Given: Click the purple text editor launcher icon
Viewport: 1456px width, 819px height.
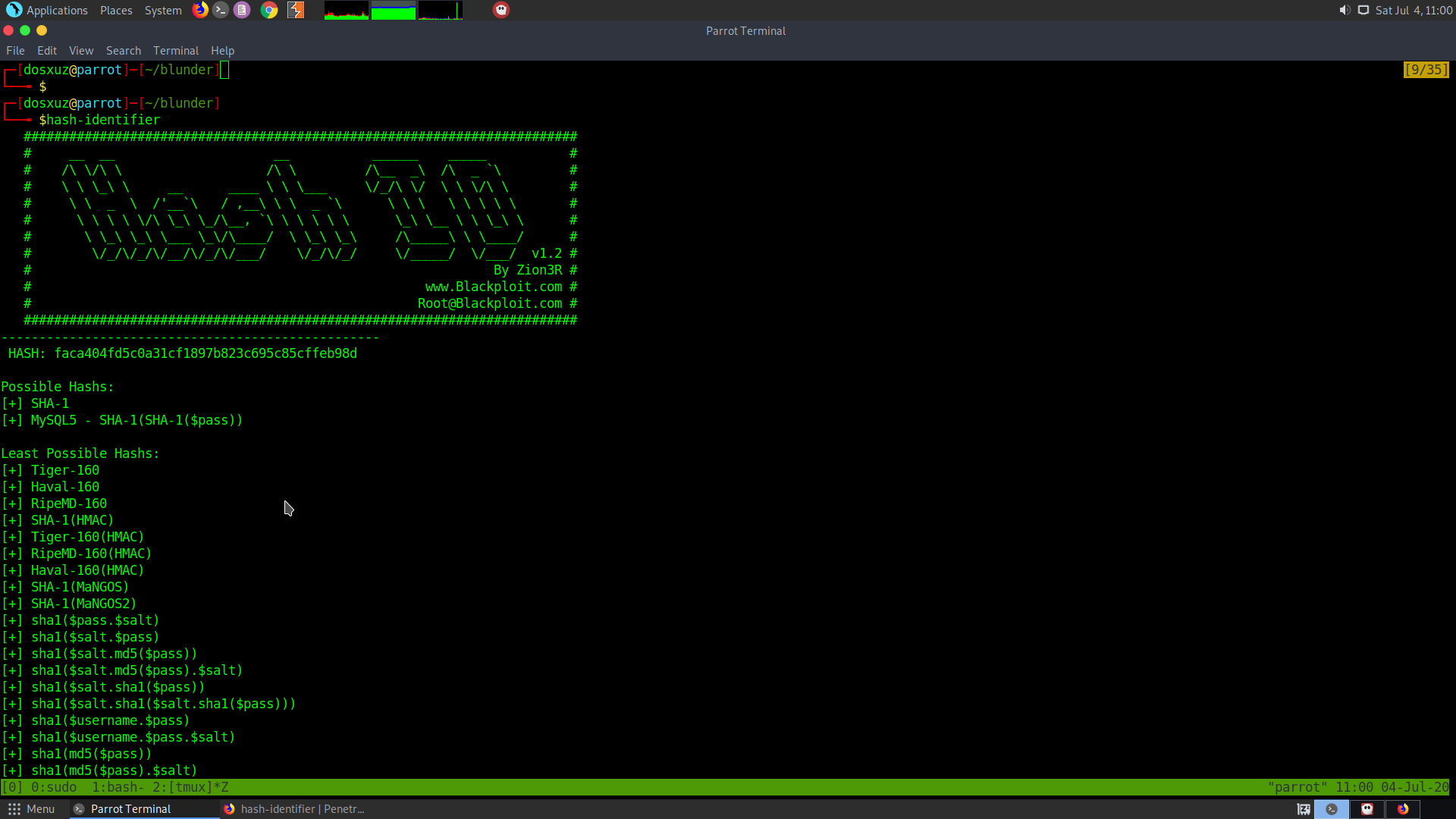Looking at the screenshot, I should (242, 10).
